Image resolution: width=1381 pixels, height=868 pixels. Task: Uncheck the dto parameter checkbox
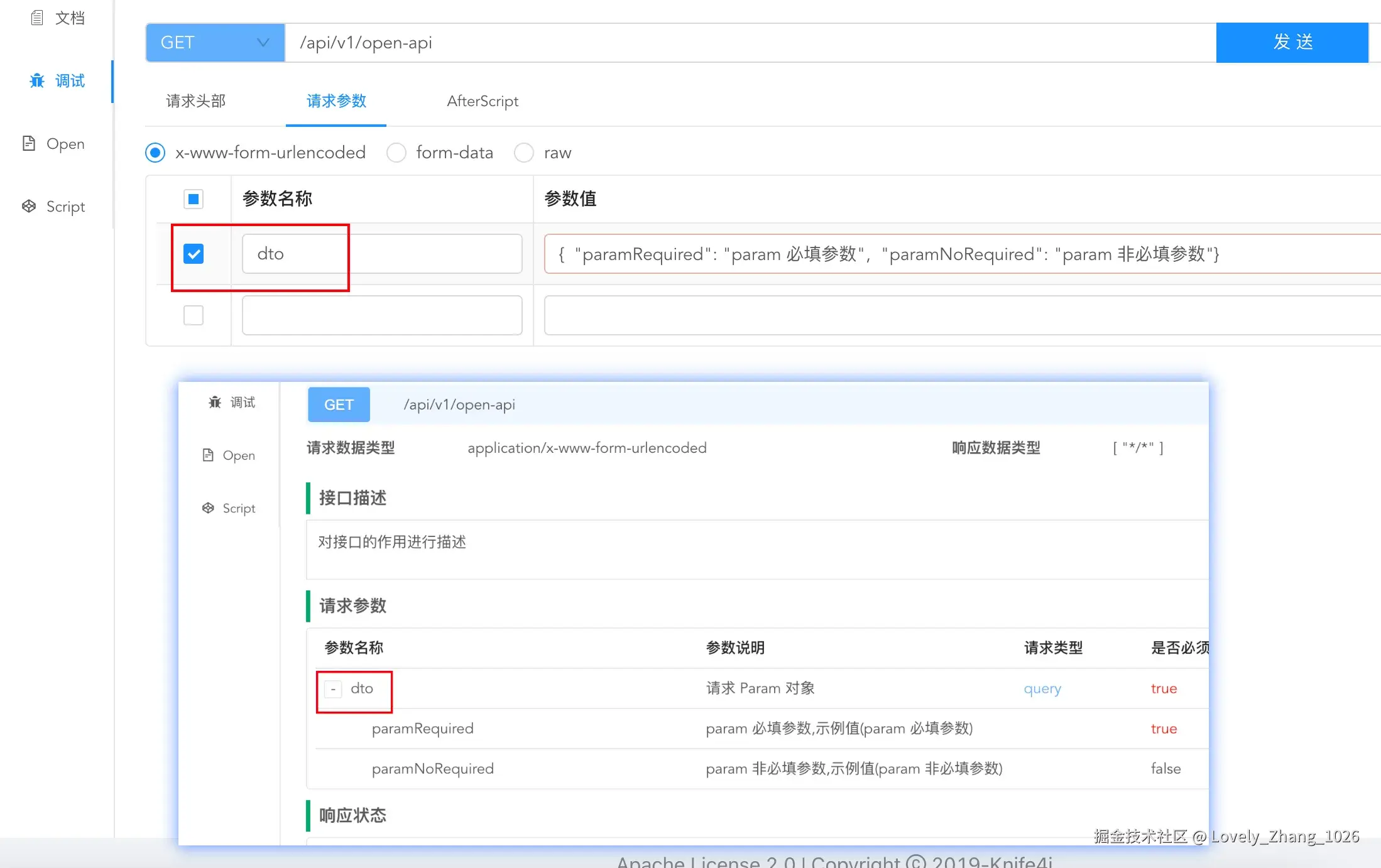tap(194, 254)
